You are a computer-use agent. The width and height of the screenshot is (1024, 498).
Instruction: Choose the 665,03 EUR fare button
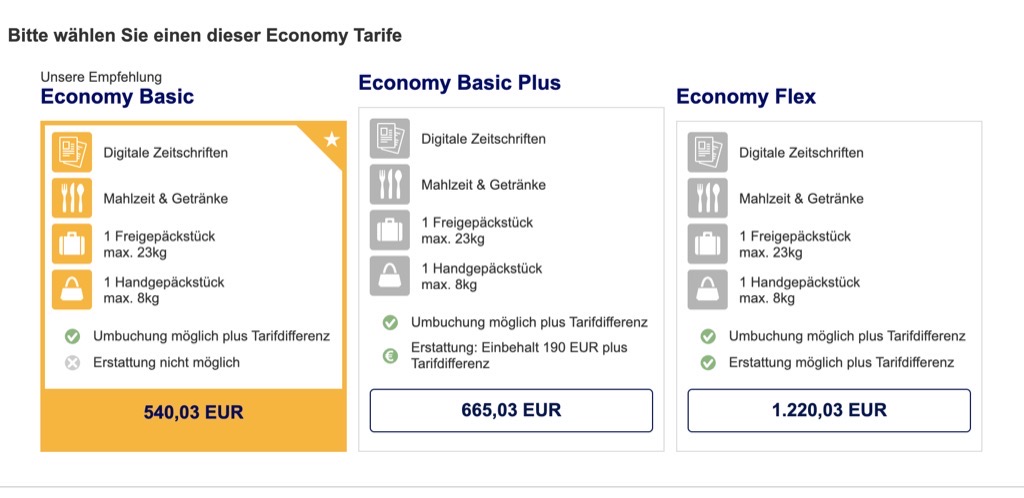(x=511, y=410)
